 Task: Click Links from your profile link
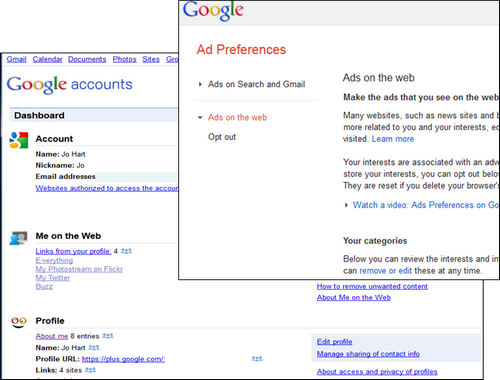pos(73,251)
